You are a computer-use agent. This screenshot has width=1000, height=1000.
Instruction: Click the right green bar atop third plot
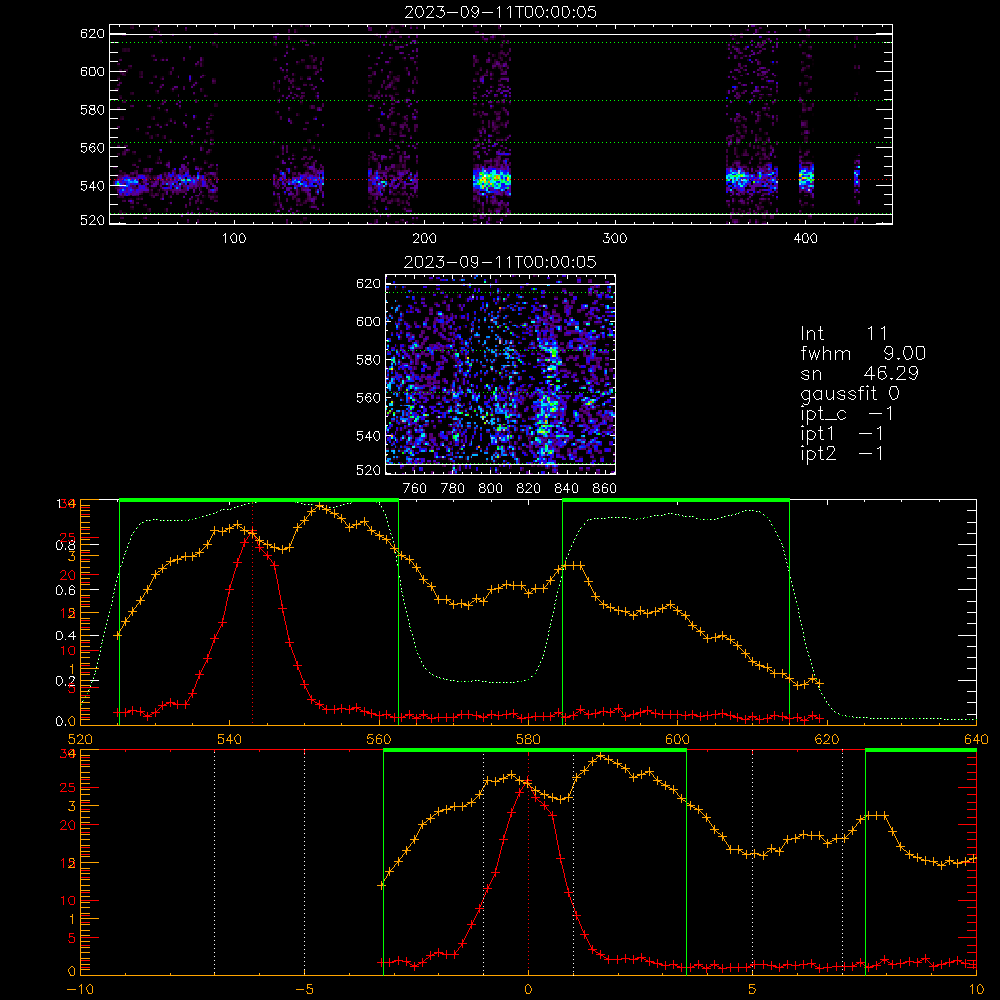click(x=676, y=500)
